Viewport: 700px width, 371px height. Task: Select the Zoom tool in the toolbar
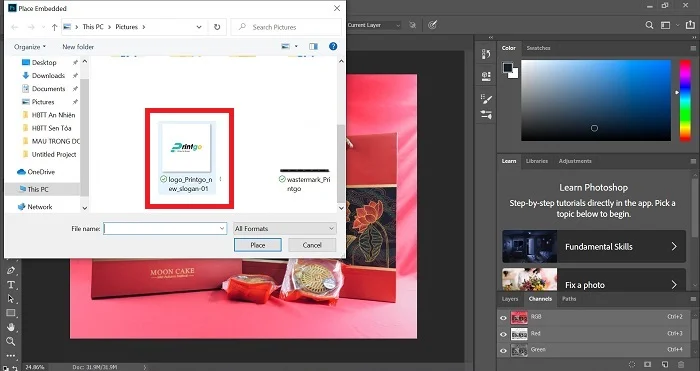click(11, 342)
